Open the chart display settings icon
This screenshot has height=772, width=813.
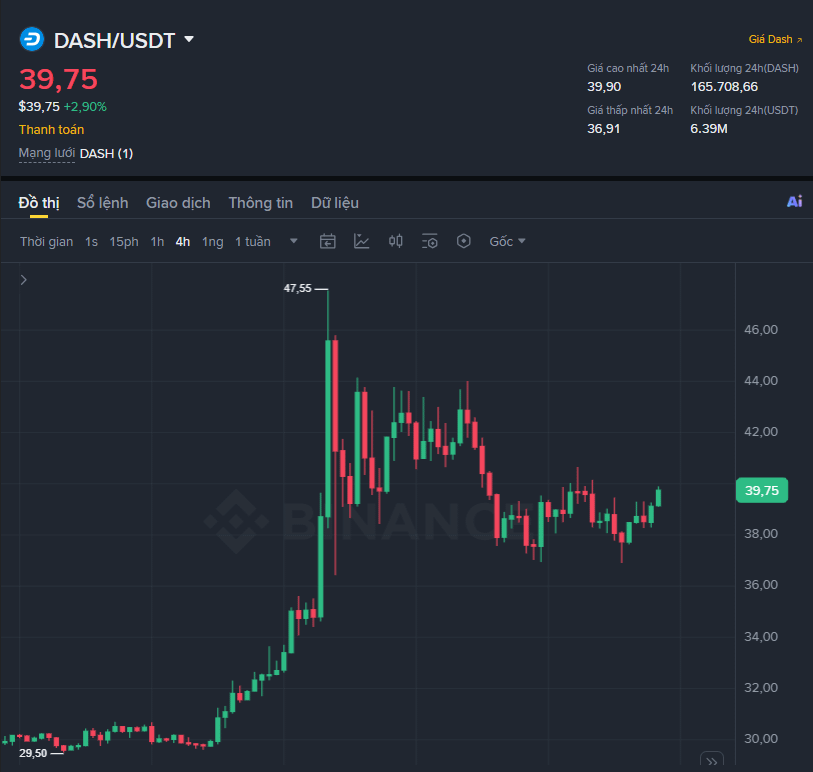click(430, 241)
